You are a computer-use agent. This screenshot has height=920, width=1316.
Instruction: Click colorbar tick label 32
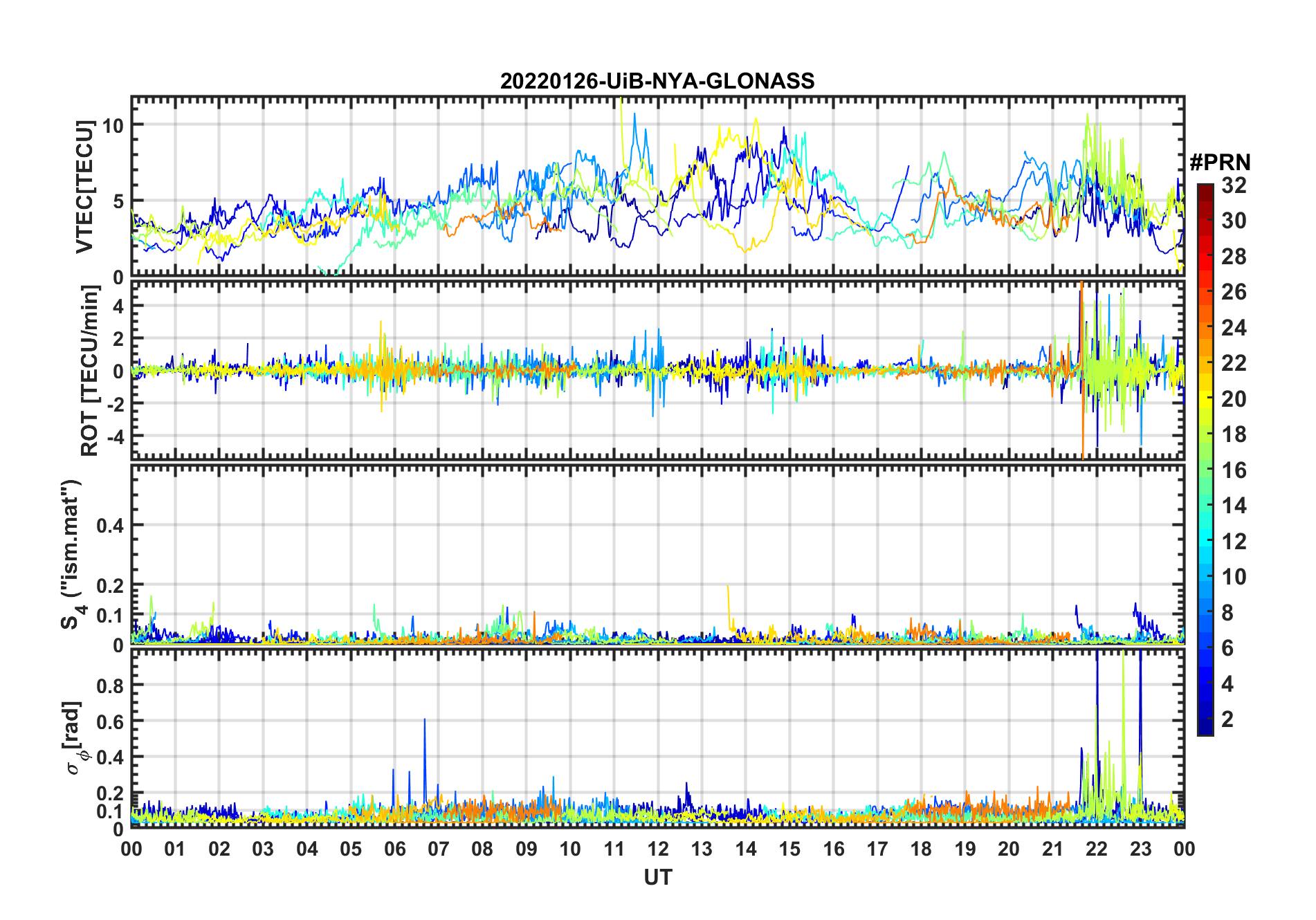[1234, 185]
